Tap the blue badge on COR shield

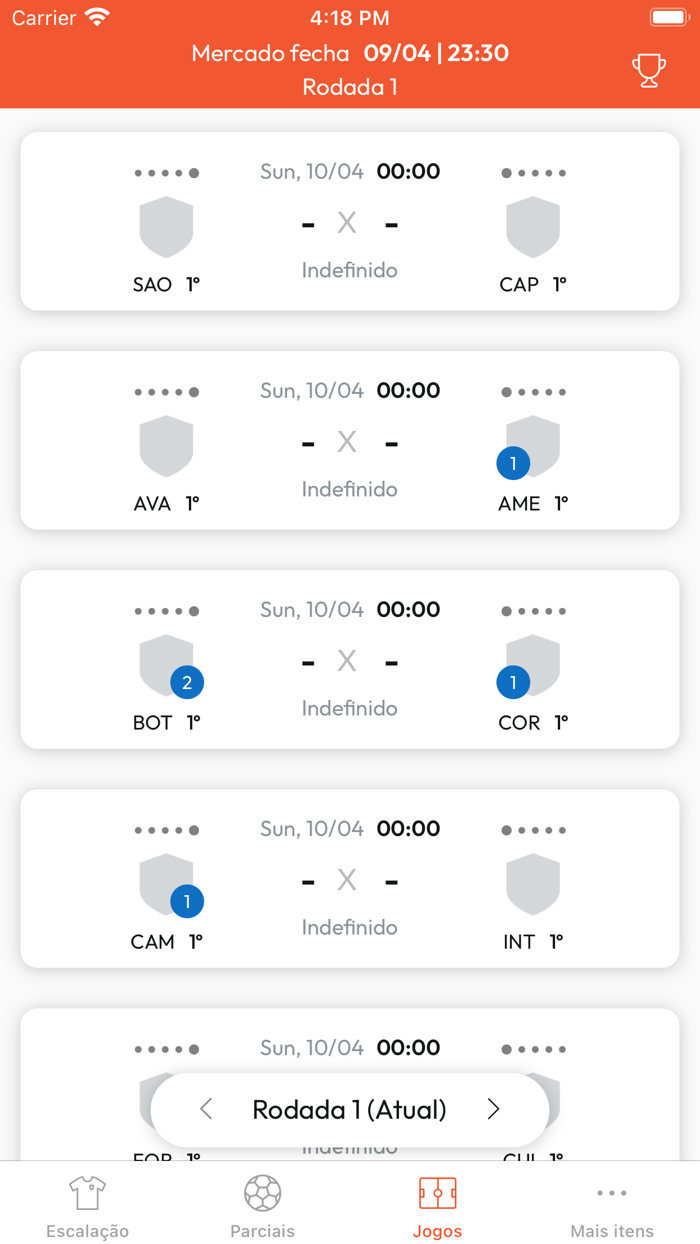tap(513, 683)
